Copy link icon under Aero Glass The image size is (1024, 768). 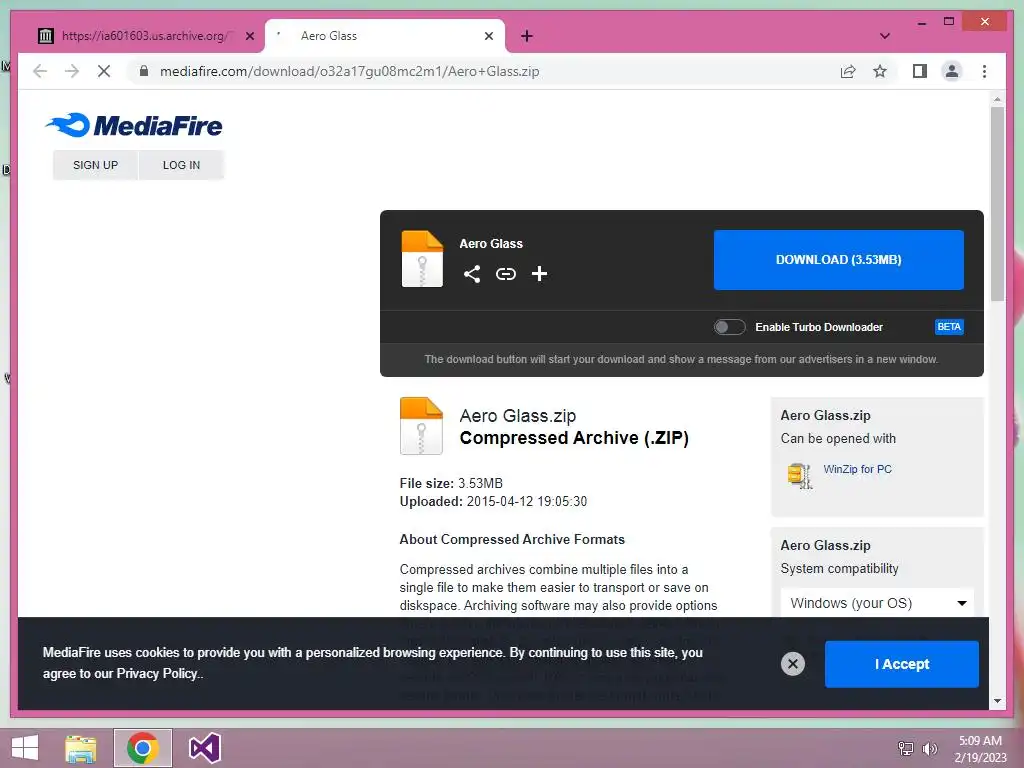pos(505,274)
